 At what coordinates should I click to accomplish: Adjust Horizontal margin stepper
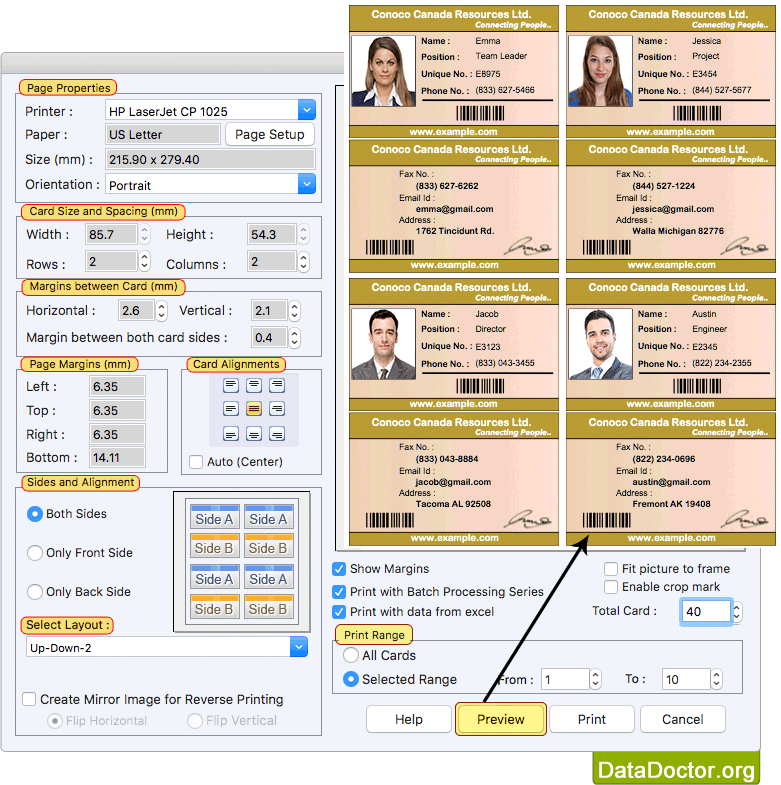pos(161,310)
